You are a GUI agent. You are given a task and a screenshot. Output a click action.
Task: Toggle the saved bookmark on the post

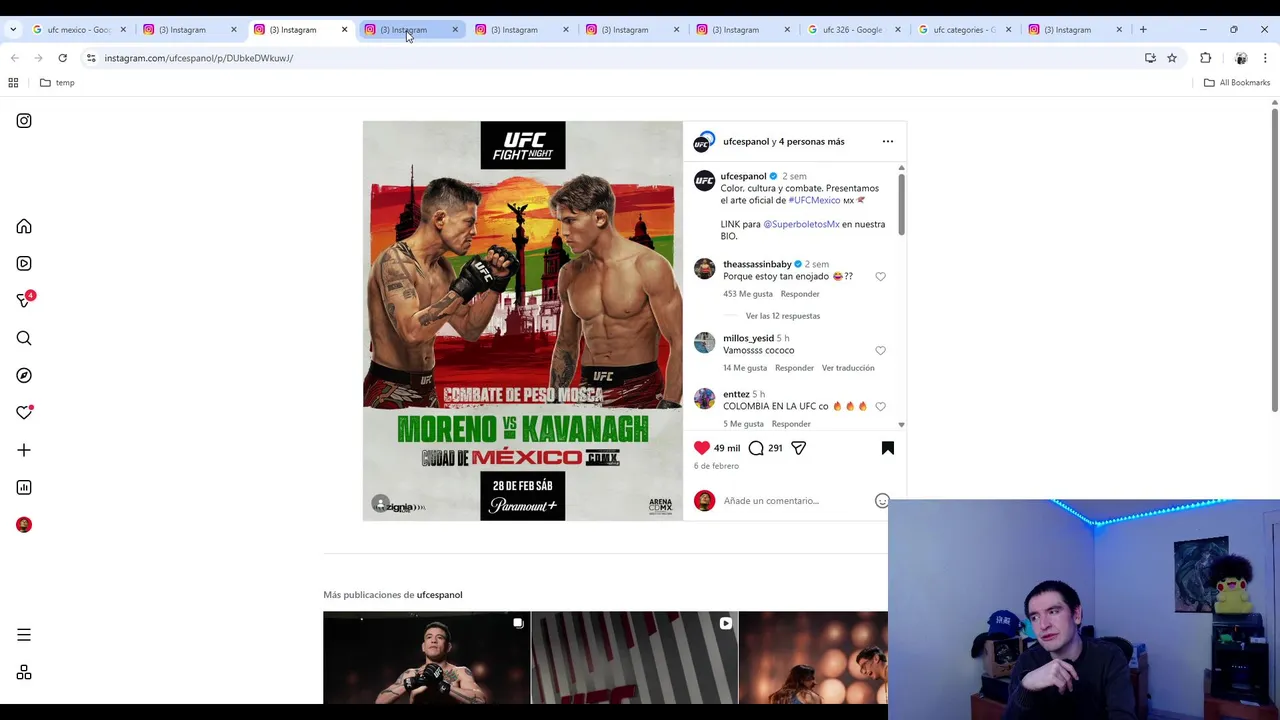tap(887, 448)
